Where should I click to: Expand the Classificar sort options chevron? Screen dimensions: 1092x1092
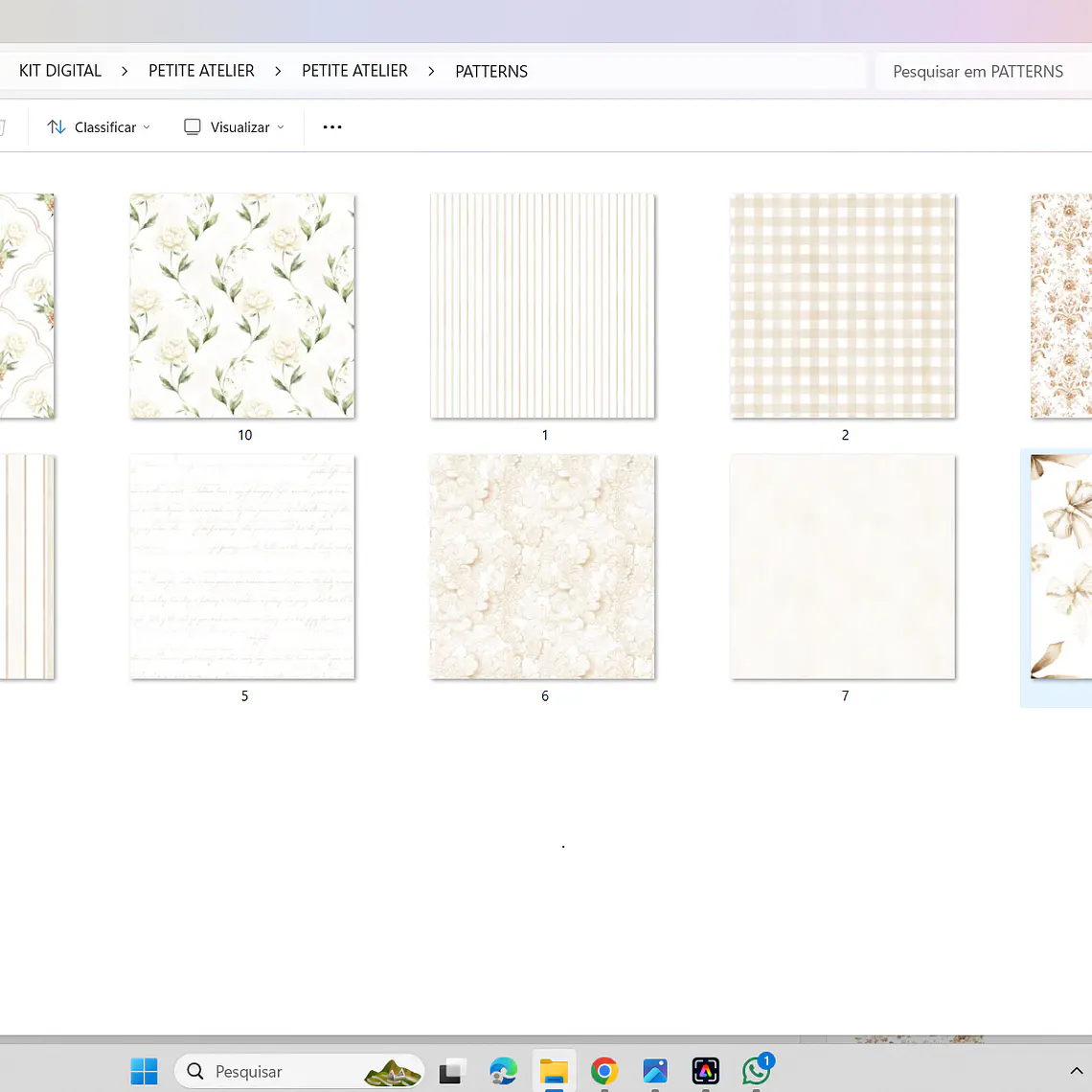[x=147, y=126]
